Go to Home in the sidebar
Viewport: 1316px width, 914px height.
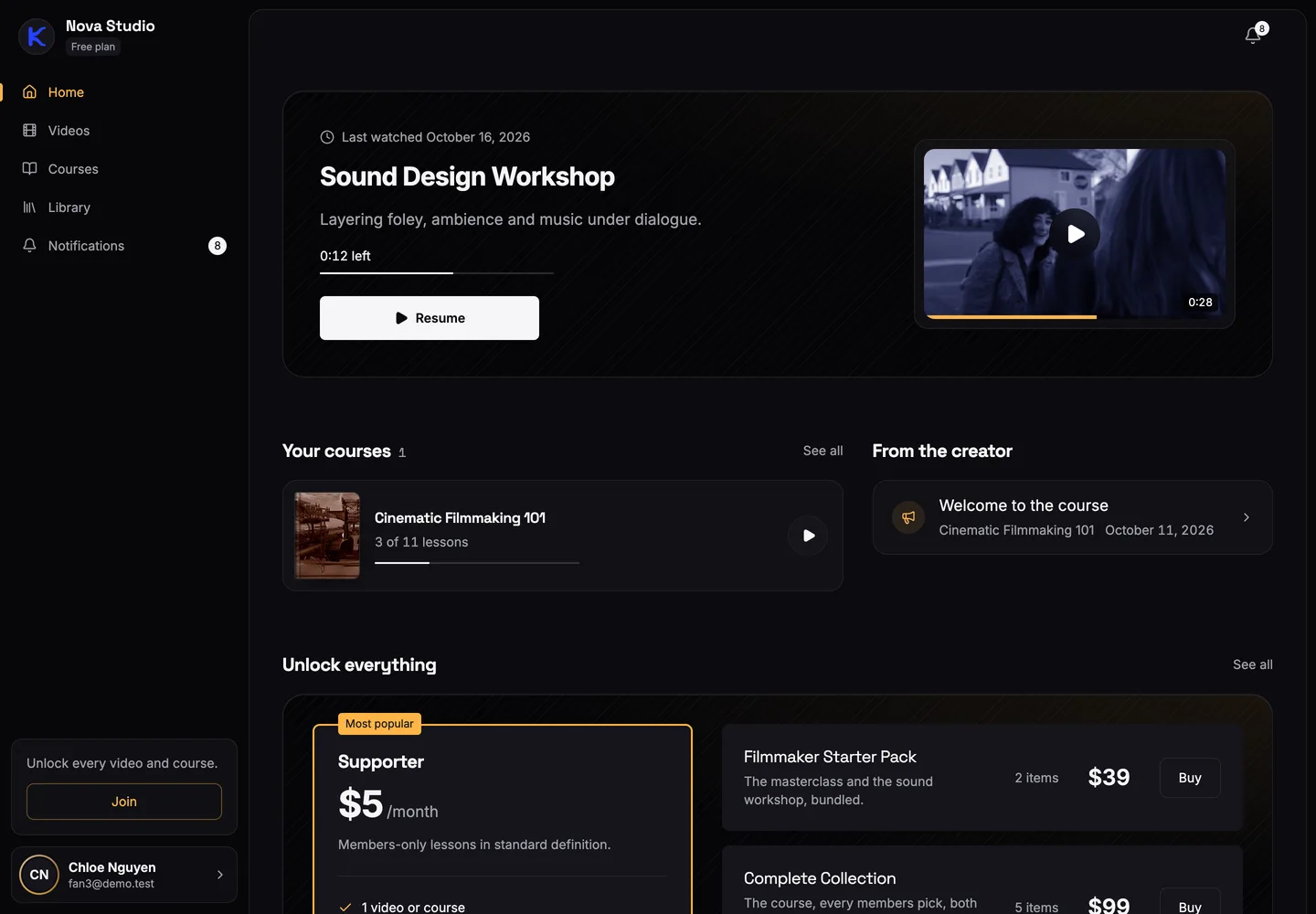(x=124, y=92)
